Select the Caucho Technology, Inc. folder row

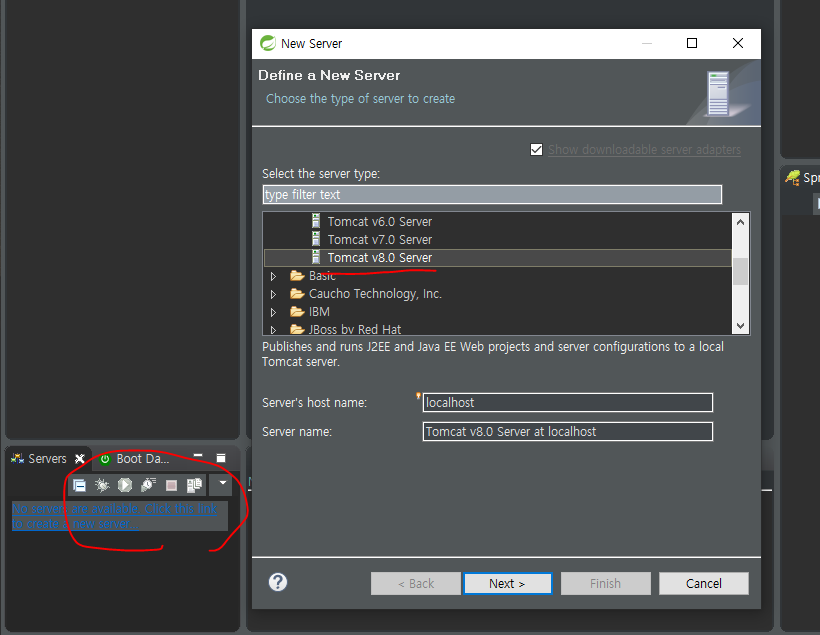[375, 294]
